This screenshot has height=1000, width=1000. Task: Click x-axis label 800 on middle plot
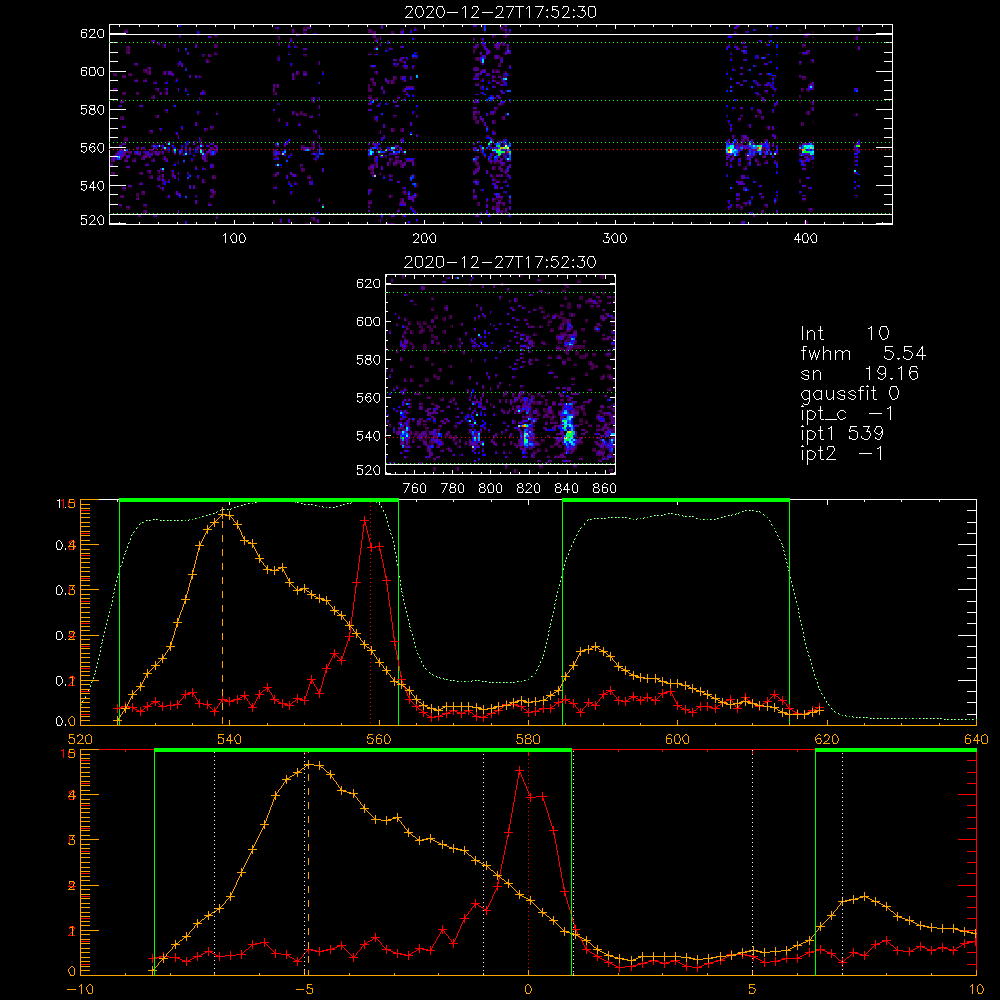[490, 489]
